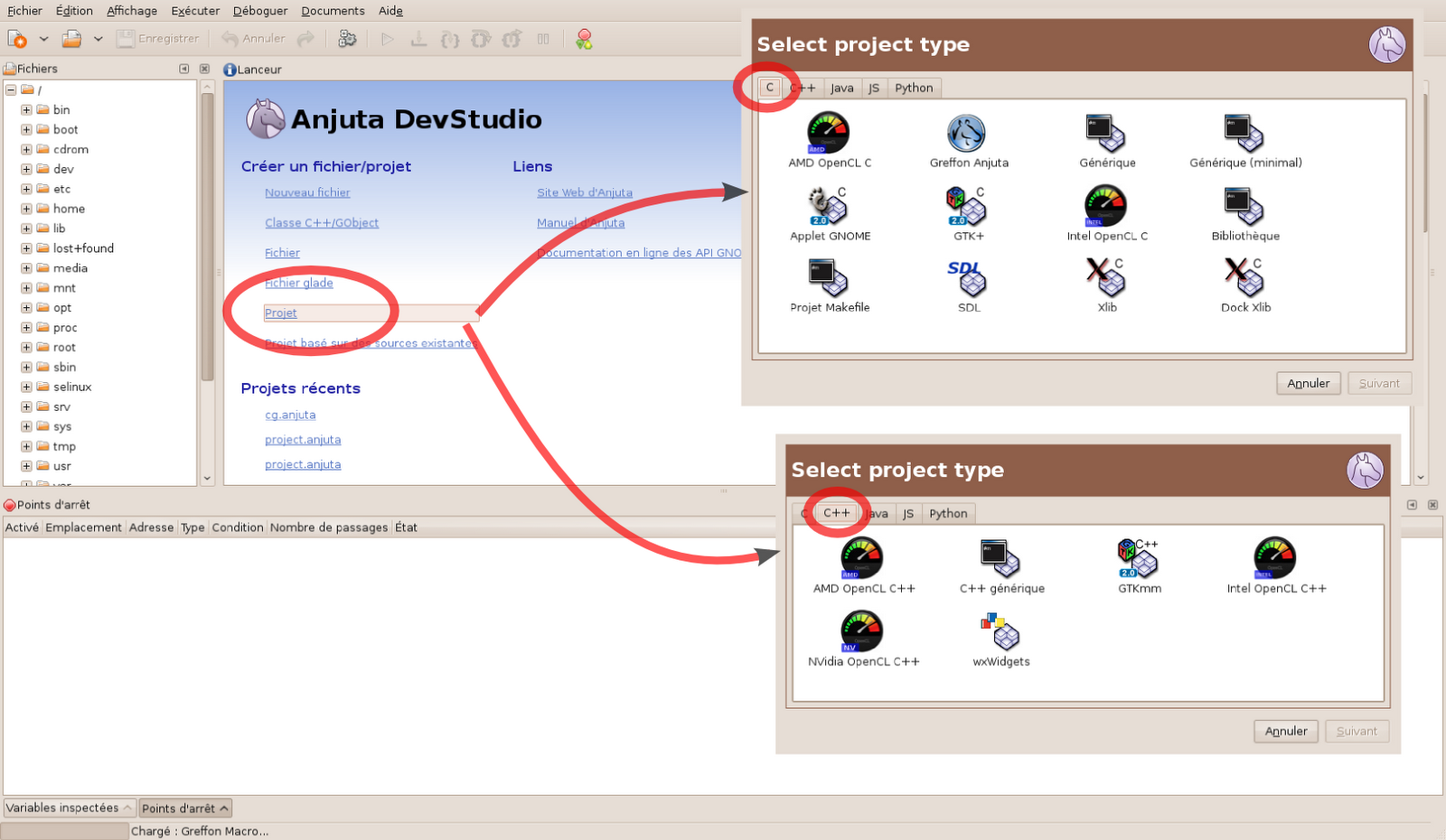This screenshot has height=840, width=1446.
Task: Click the Fichiers panel close icon
Action: (204, 69)
